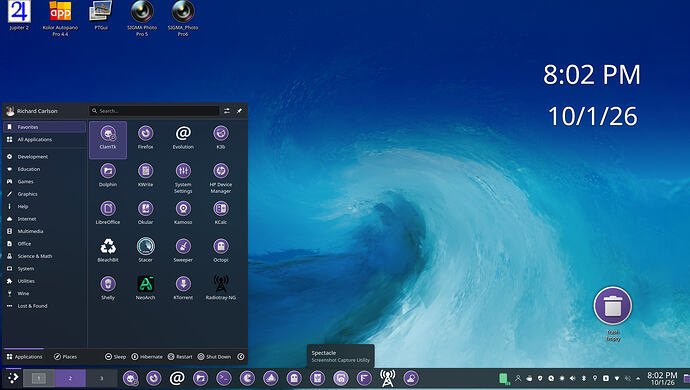Click the Restart button

click(x=180, y=357)
